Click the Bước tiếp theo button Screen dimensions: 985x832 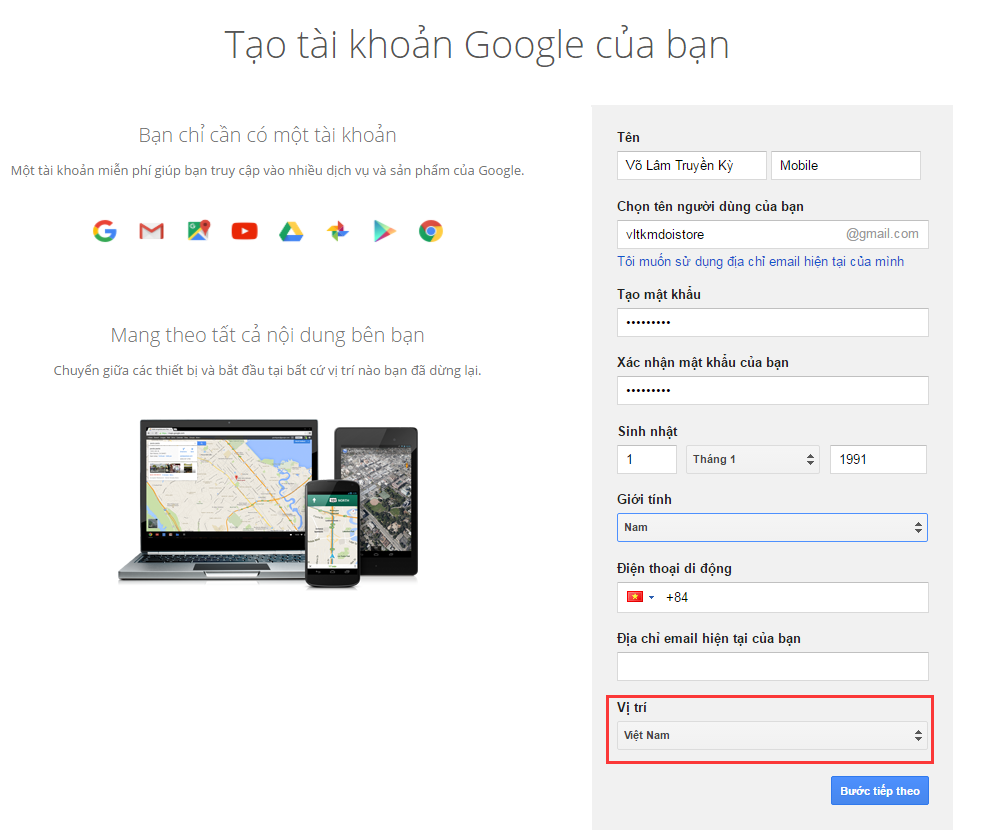[879, 791]
